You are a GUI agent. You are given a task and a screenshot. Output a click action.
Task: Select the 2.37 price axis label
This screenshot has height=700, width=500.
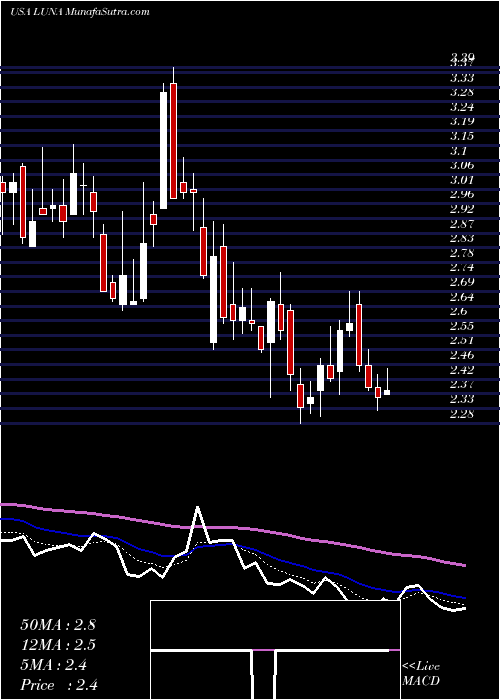(x=462, y=384)
